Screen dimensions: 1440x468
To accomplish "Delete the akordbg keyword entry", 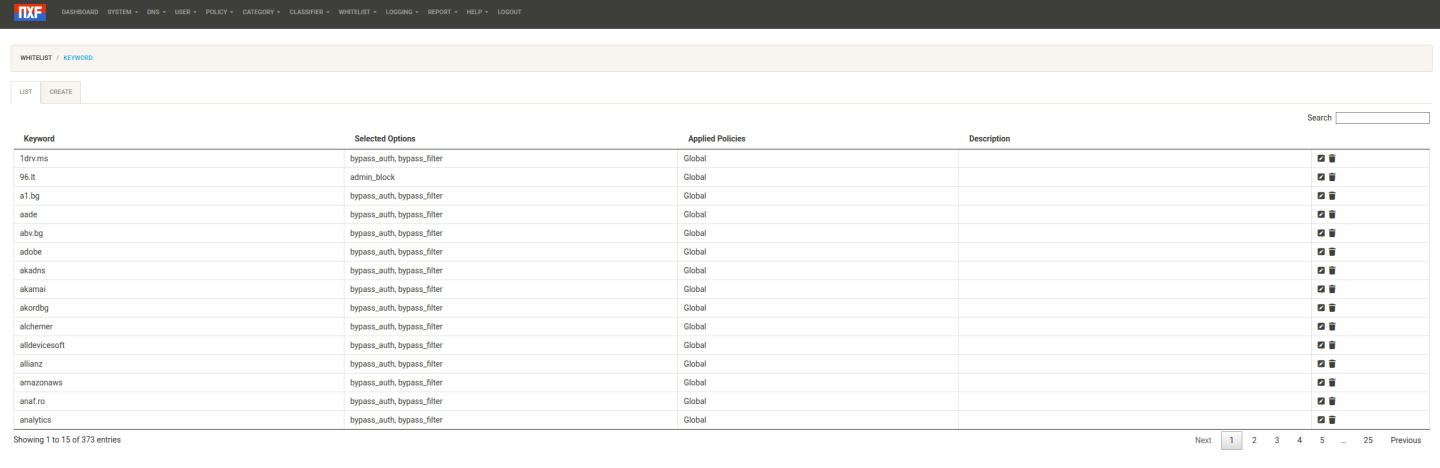I will 1332,308.
